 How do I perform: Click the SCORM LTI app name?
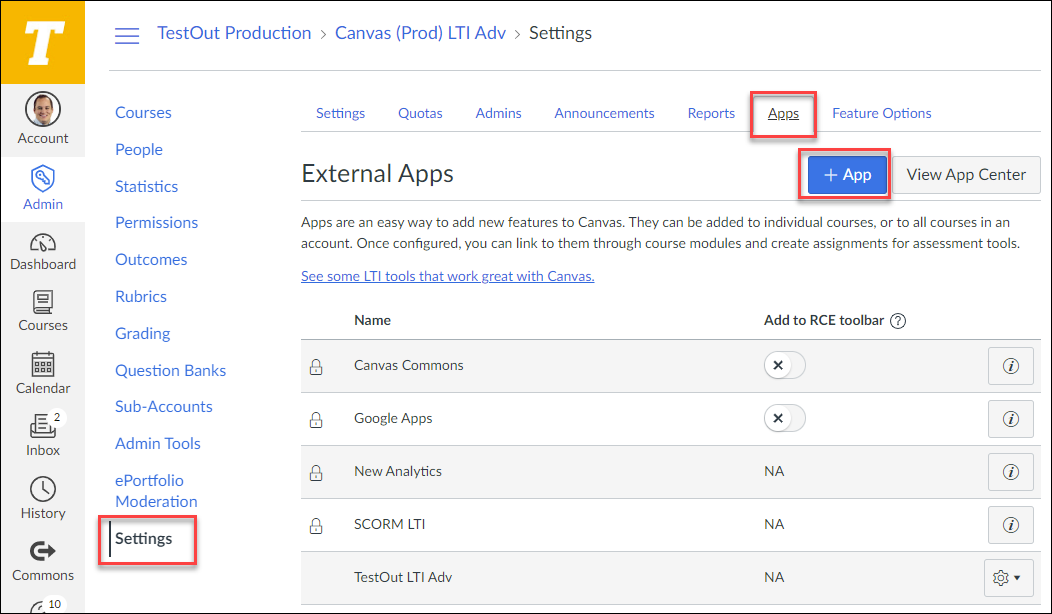tap(390, 525)
